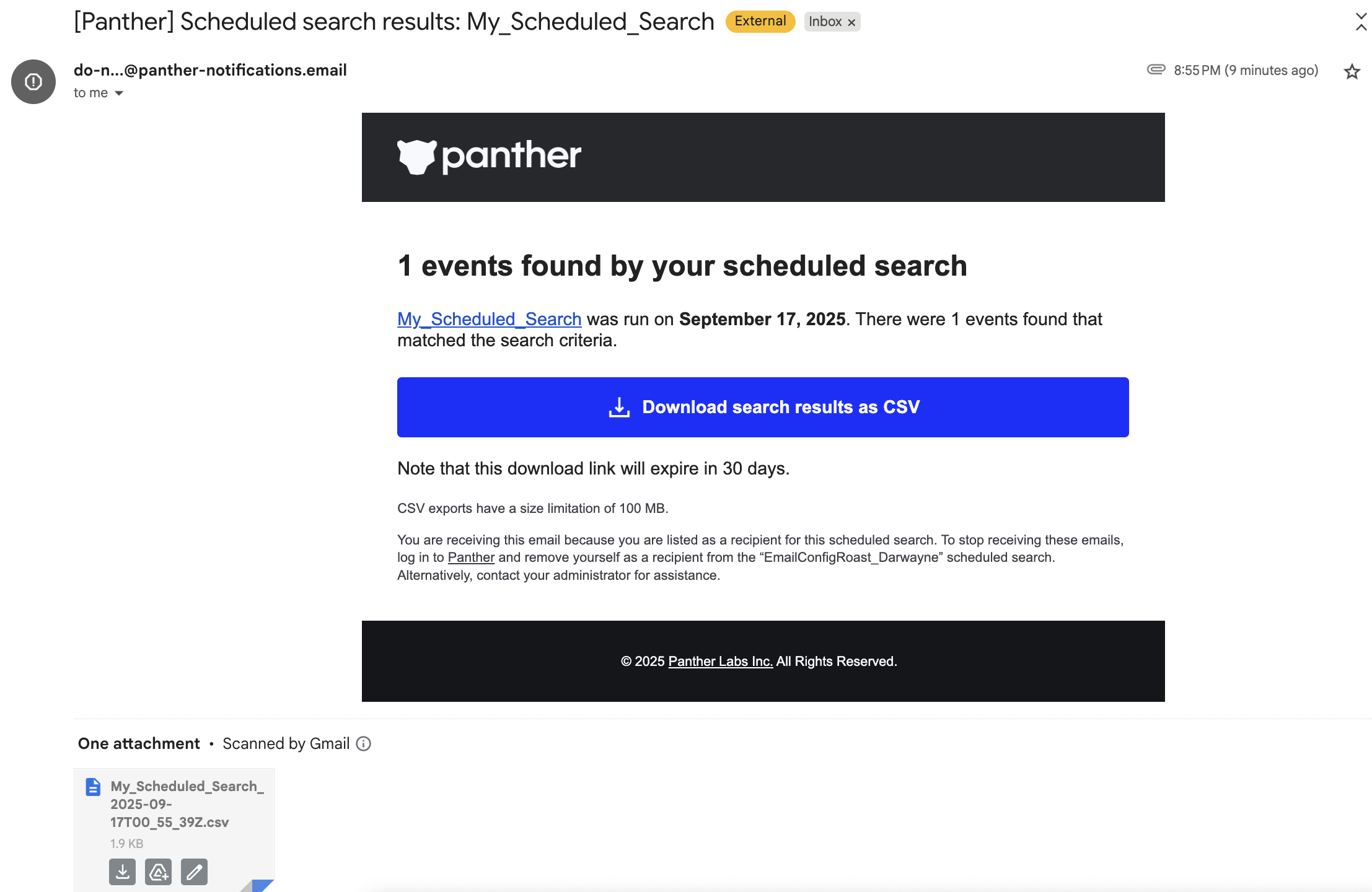Download the attached CSV file
The height and width of the screenshot is (892, 1372).
[122, 872]
